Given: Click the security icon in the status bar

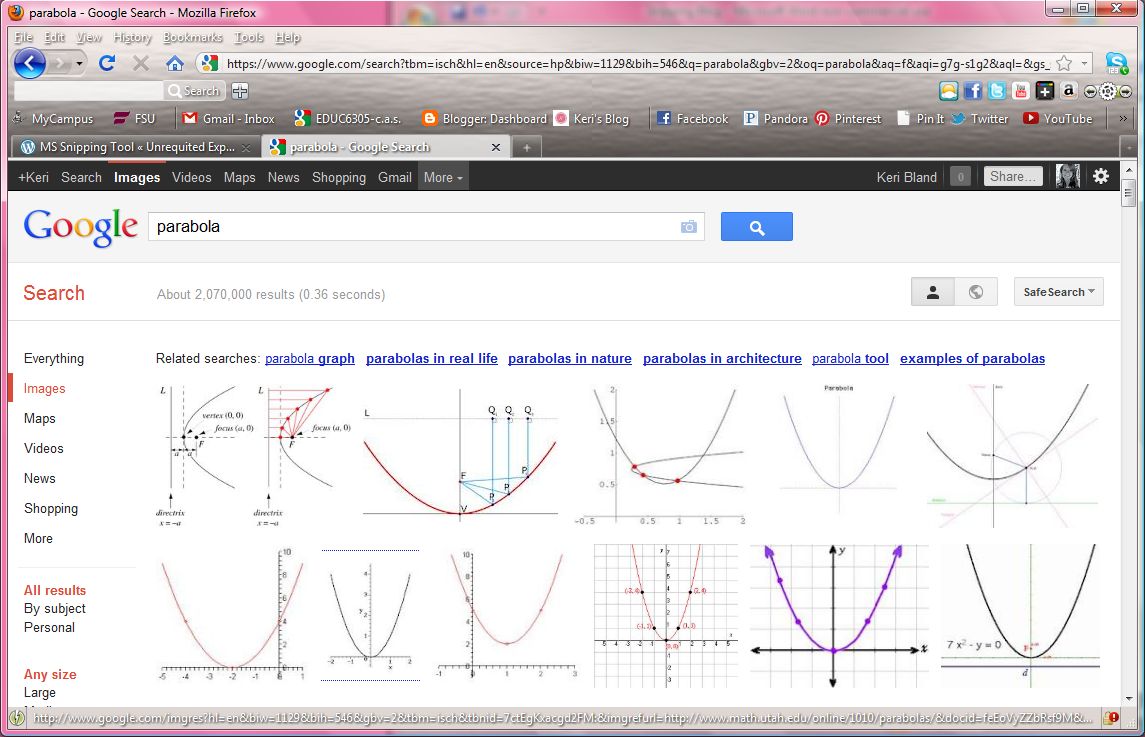Looking at the screenshot, I should (1112, 718).
